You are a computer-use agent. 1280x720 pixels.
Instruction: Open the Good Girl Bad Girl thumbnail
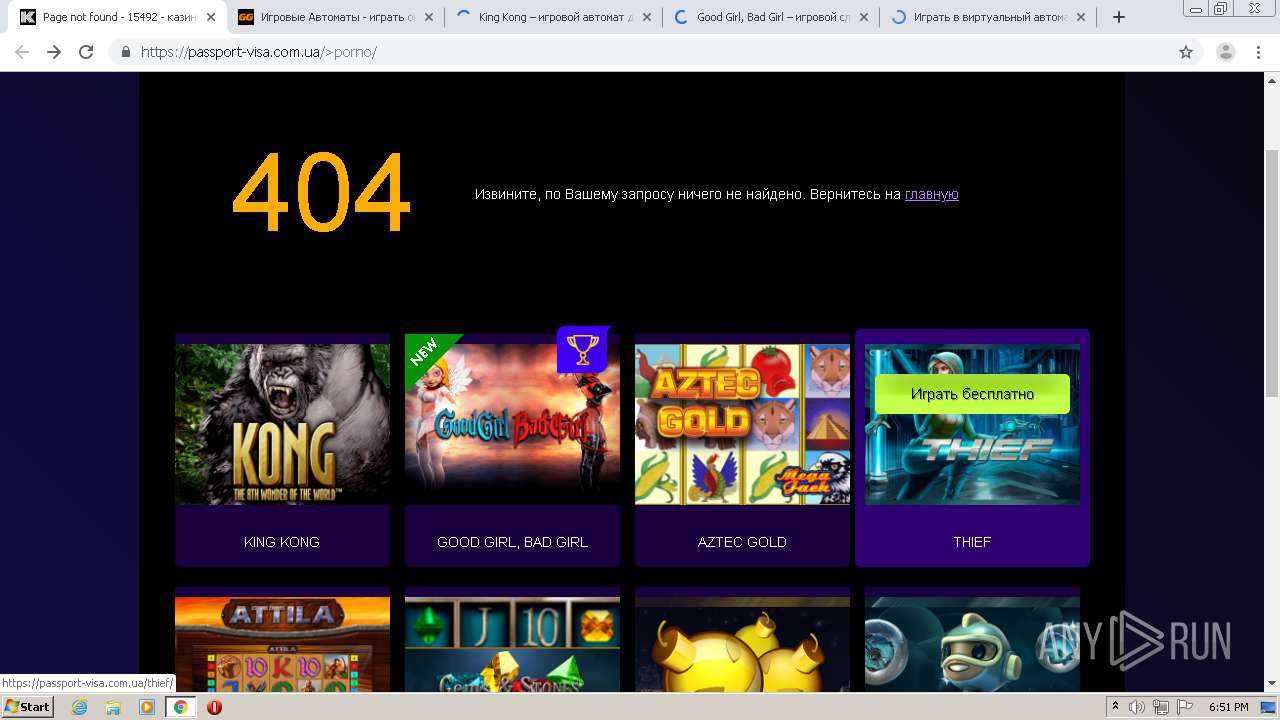pyautogui.click(x=512, y=424)
